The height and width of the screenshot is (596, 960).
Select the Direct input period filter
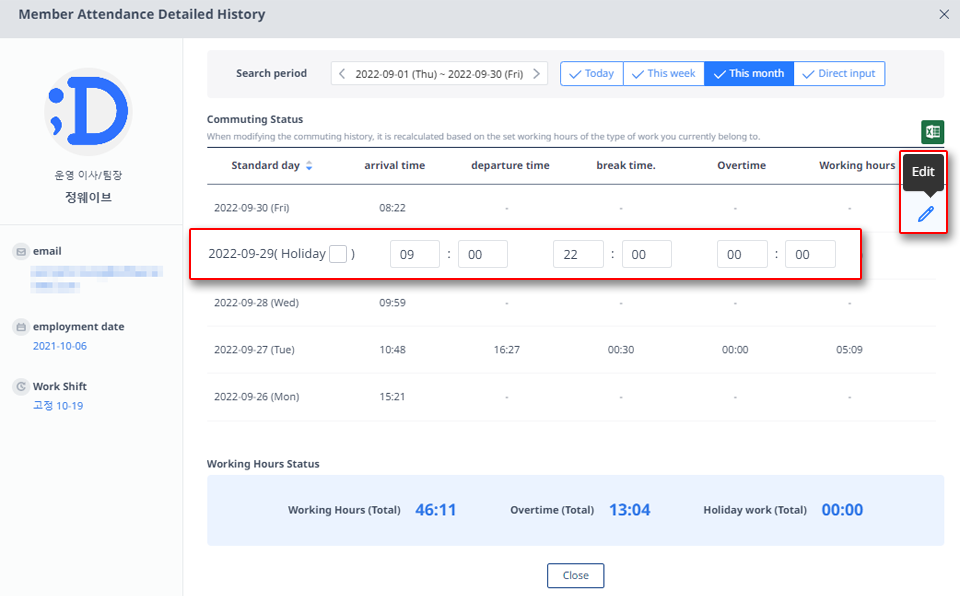click(839, 74)
